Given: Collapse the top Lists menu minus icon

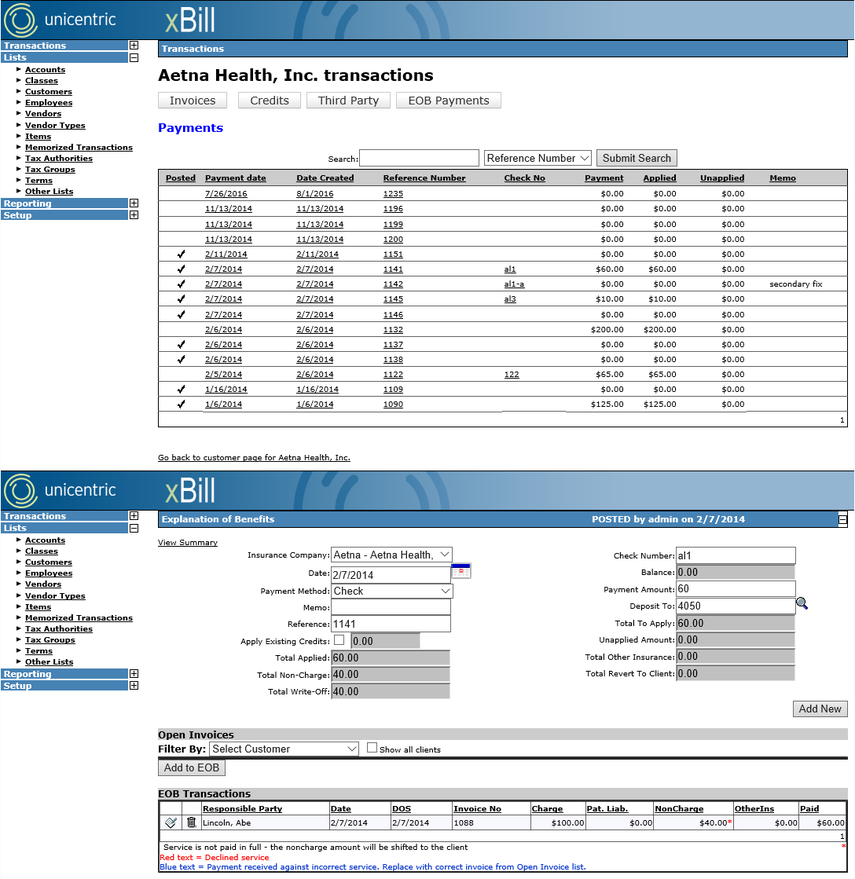Looking at the screenshot, I should pyautogui.click(x=134, y=57).
